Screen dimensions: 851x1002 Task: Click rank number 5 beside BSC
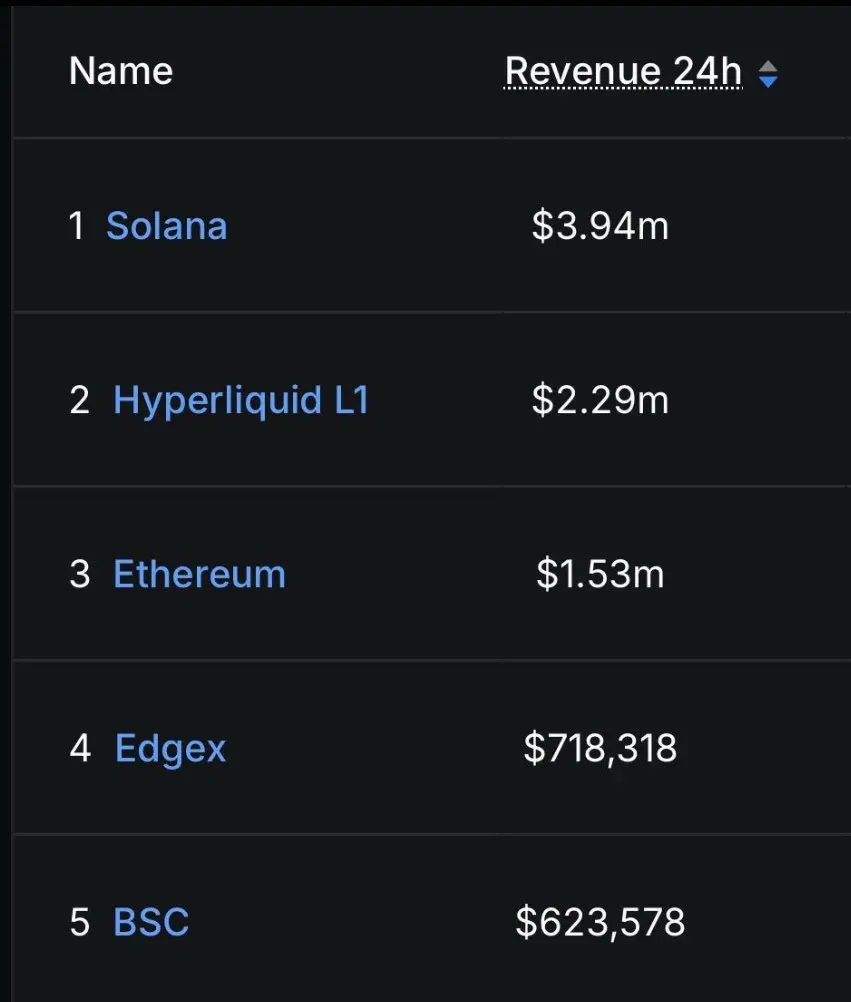pyautogui.click(x=79, y=922)
